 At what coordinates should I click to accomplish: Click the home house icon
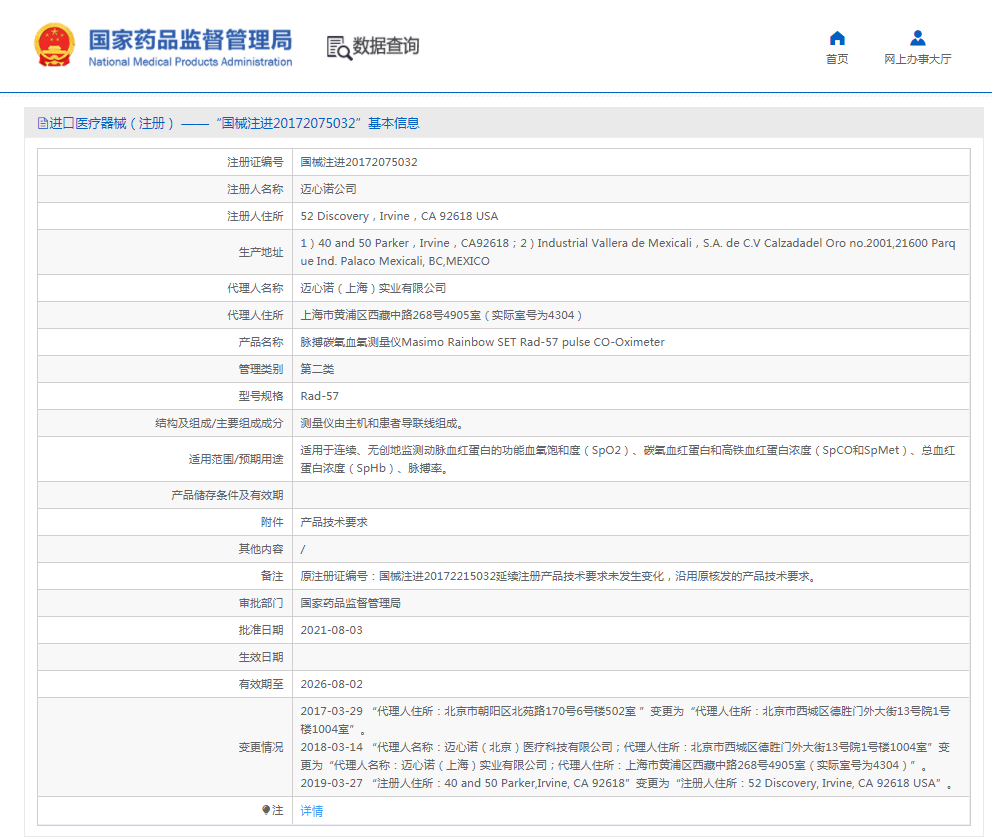(837, 38)
